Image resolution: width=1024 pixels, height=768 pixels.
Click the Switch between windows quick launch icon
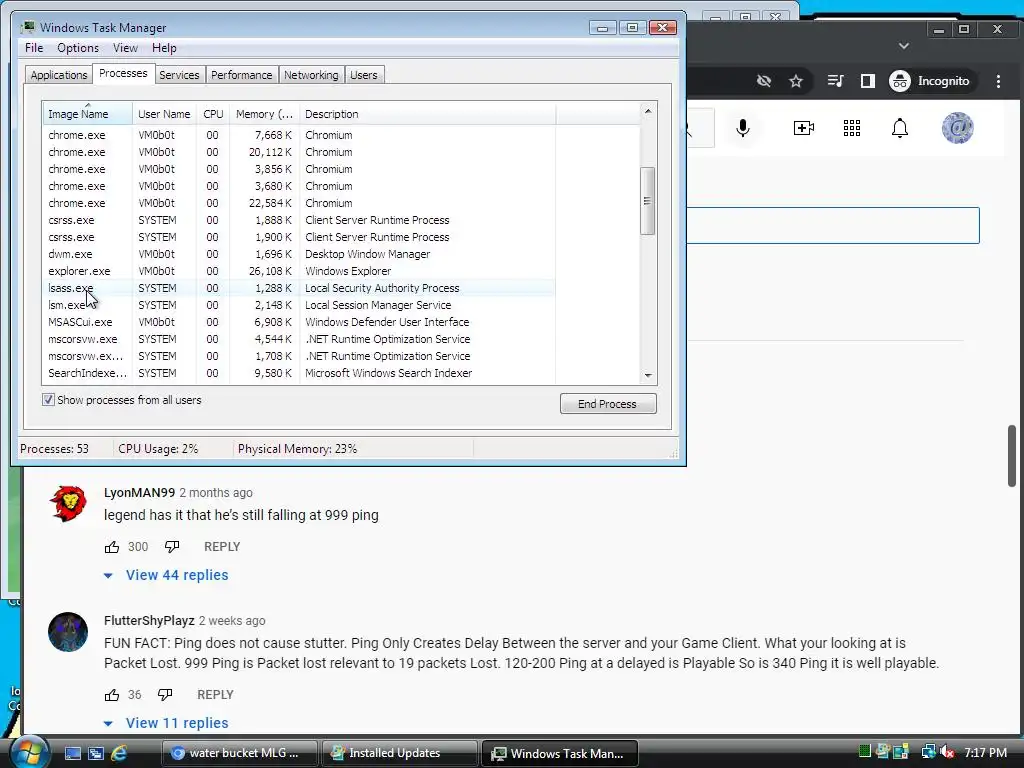click(96, 753)
